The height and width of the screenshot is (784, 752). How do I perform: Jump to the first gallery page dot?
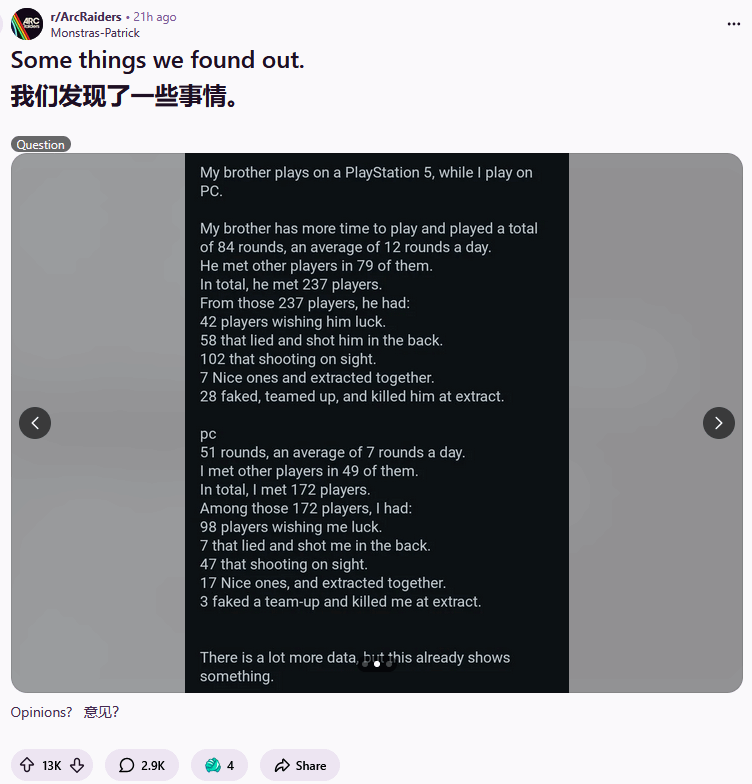point(364,664)
